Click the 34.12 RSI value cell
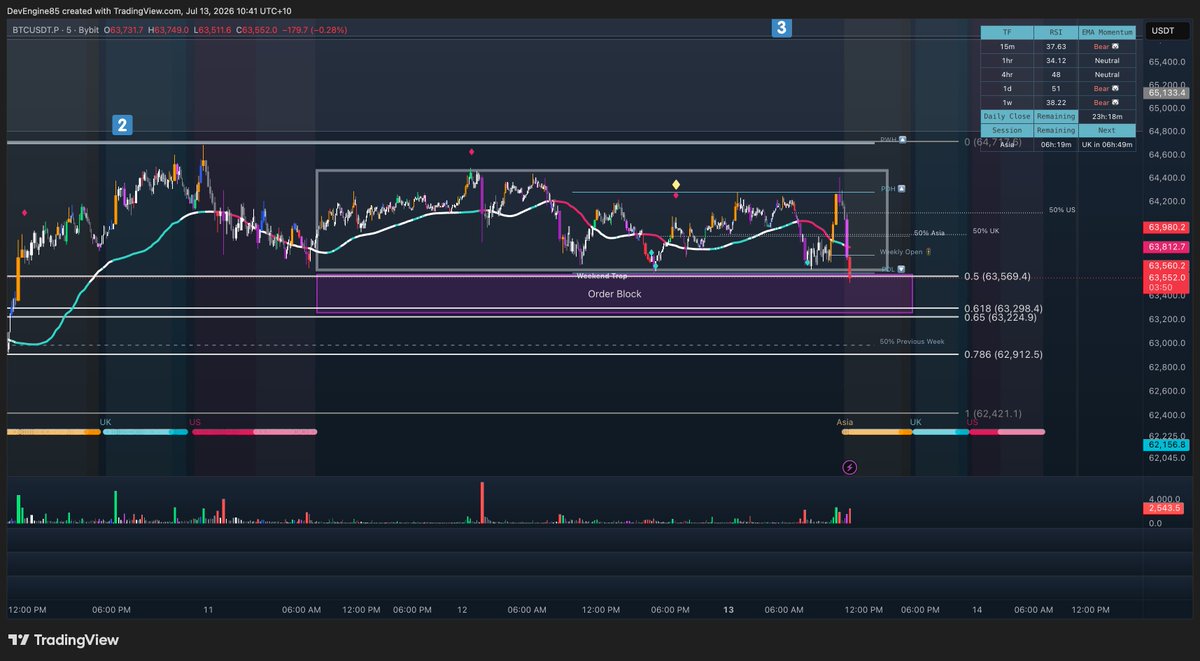Image resolution: width=1200 pixels, height=661 pixels. 1056,60
